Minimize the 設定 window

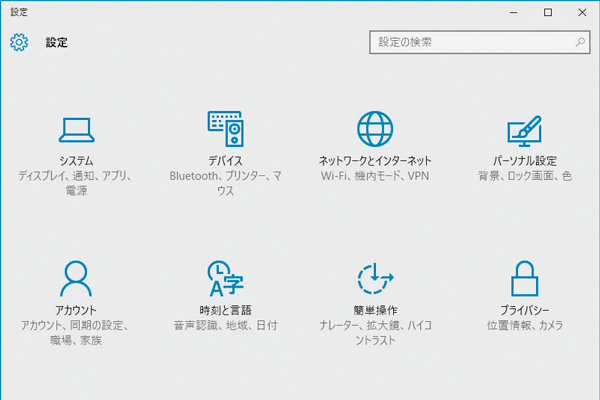click(514, 13)
